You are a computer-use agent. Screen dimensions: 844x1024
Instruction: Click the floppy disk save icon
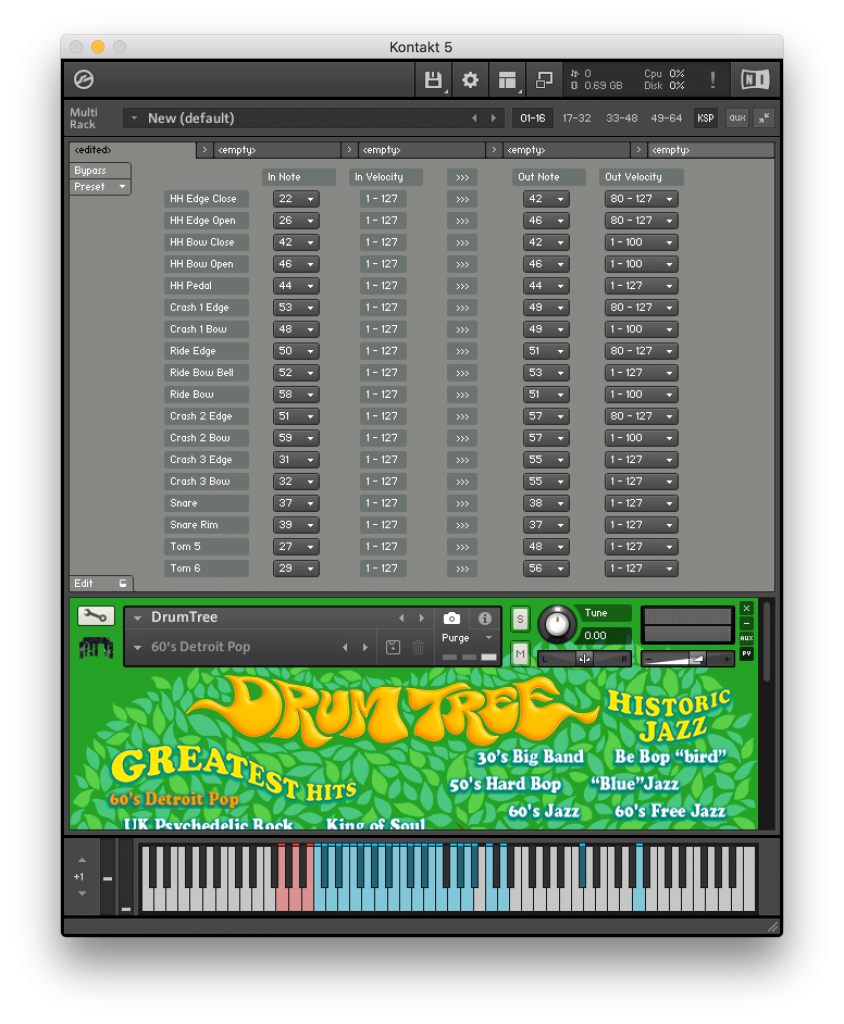pos(433,80)
